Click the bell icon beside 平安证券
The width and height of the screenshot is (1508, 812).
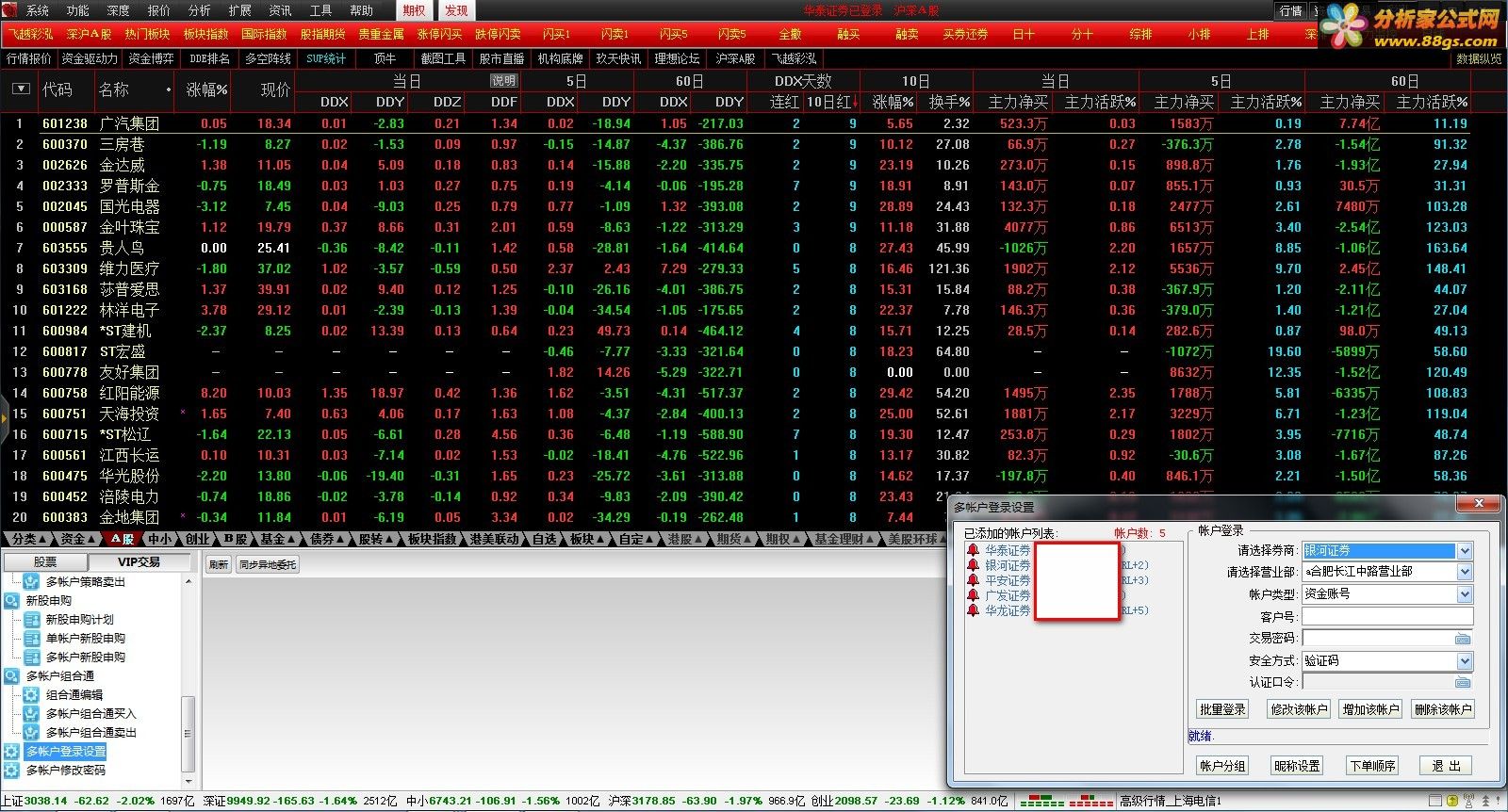tap(973, 580)
